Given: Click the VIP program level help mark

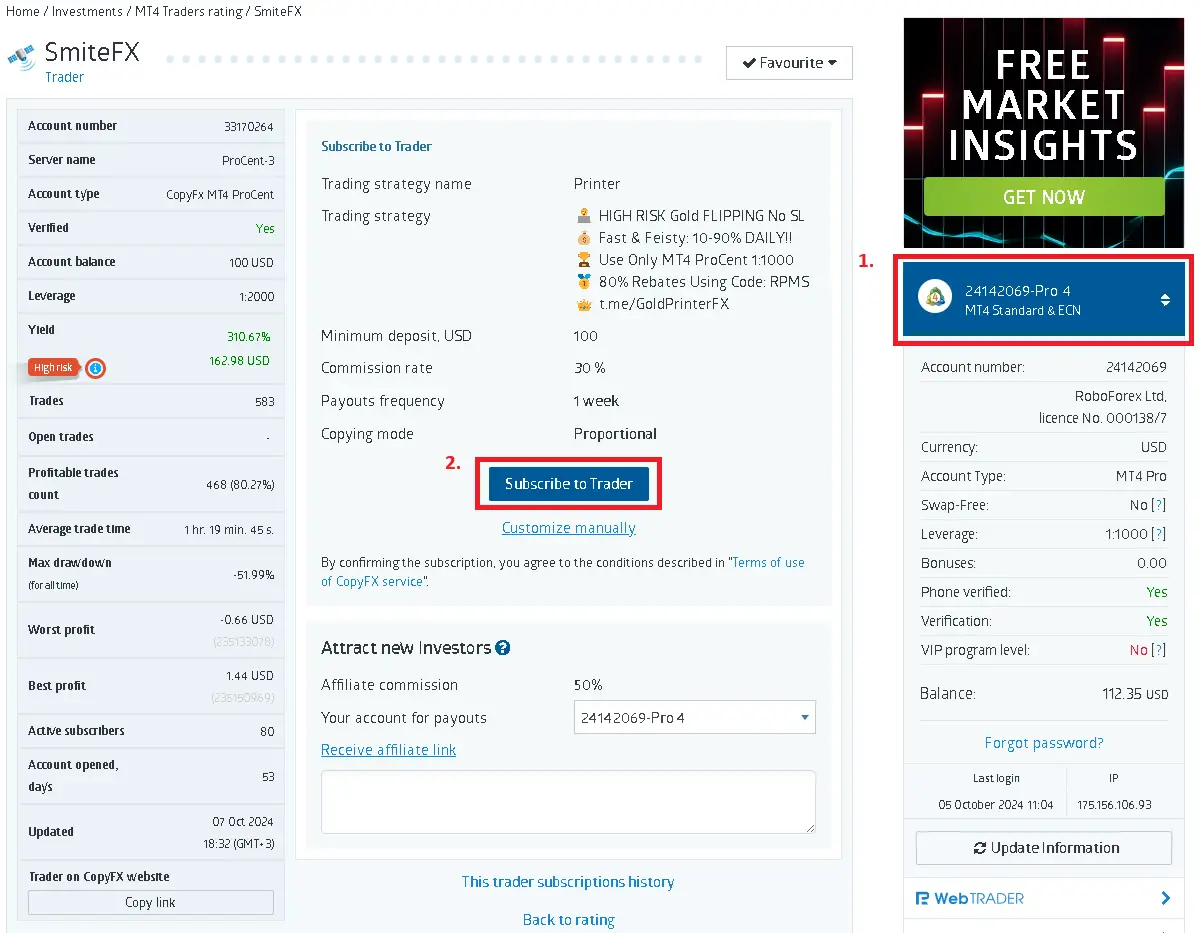Looking at the screenshot, I should 1158,650.
